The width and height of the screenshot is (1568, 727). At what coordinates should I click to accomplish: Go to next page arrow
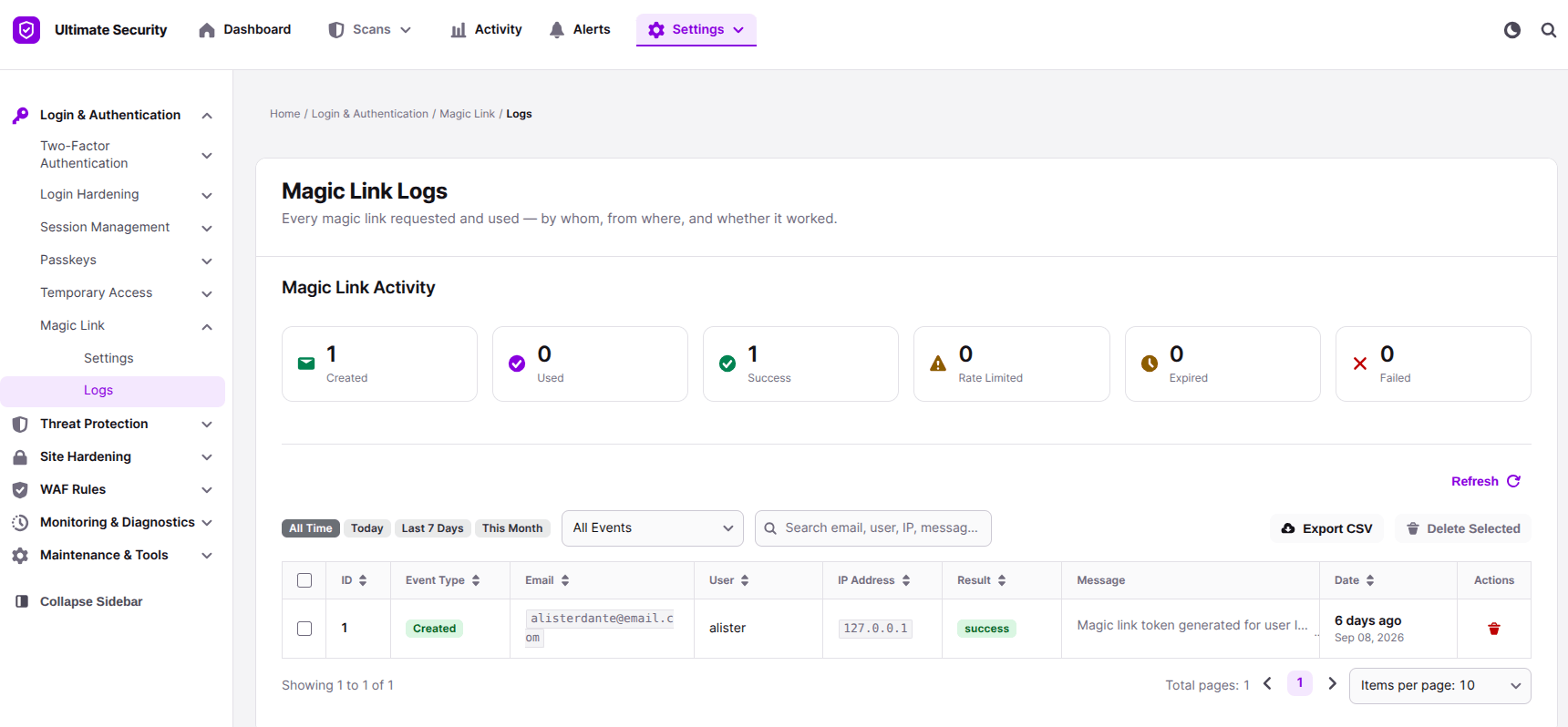pyautogui.click(x=1332, y=683)
